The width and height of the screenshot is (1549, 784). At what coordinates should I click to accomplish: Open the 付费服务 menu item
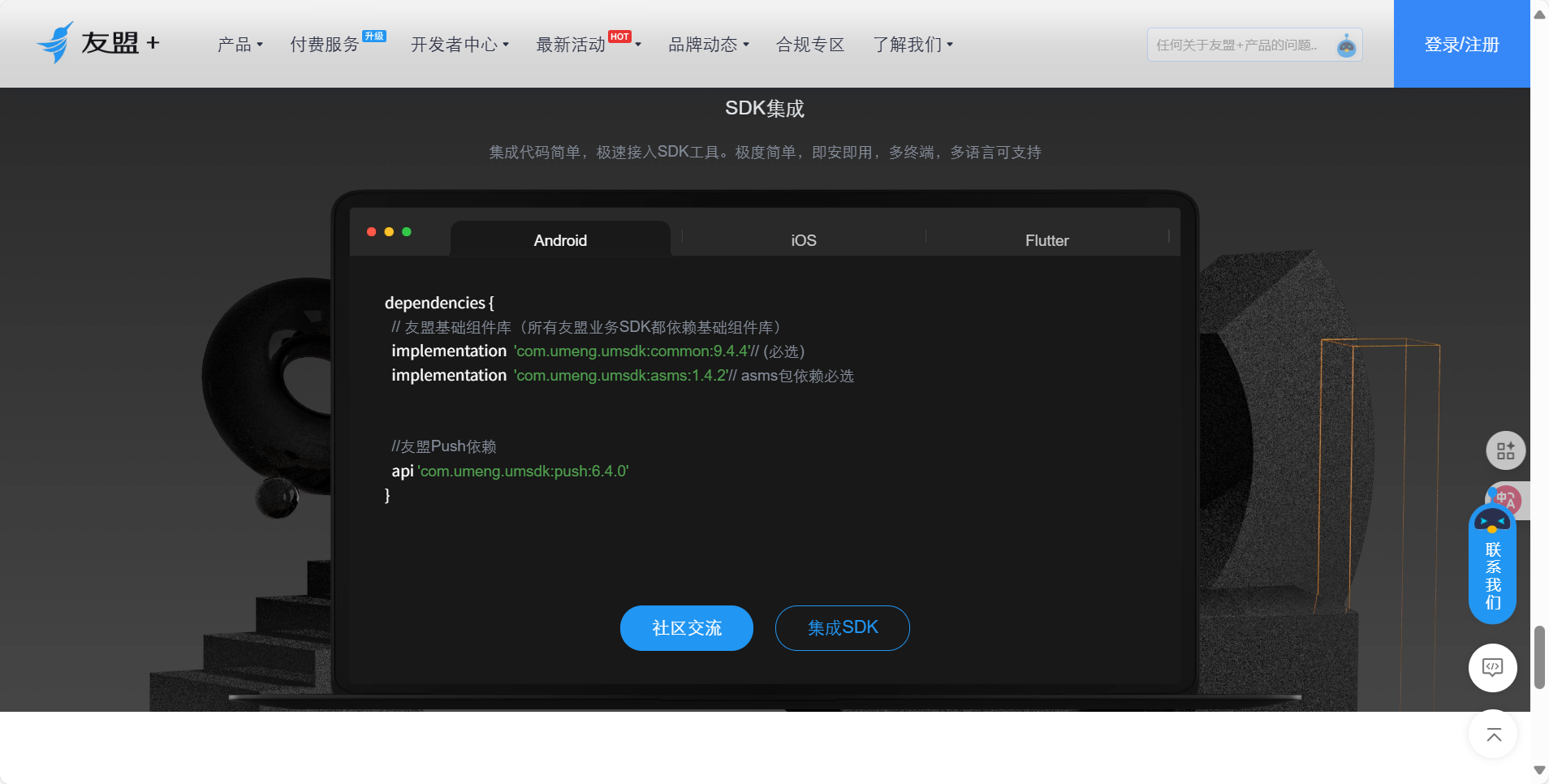pyautogui.click(x=325, y=45)
